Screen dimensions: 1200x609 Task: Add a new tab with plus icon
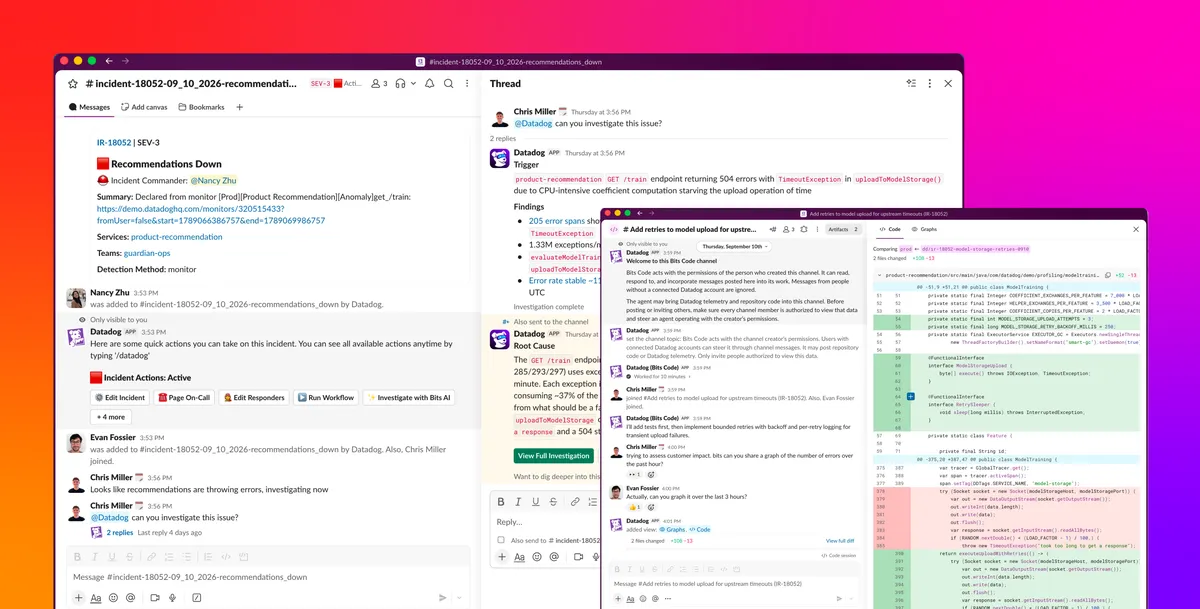[239, 107]
